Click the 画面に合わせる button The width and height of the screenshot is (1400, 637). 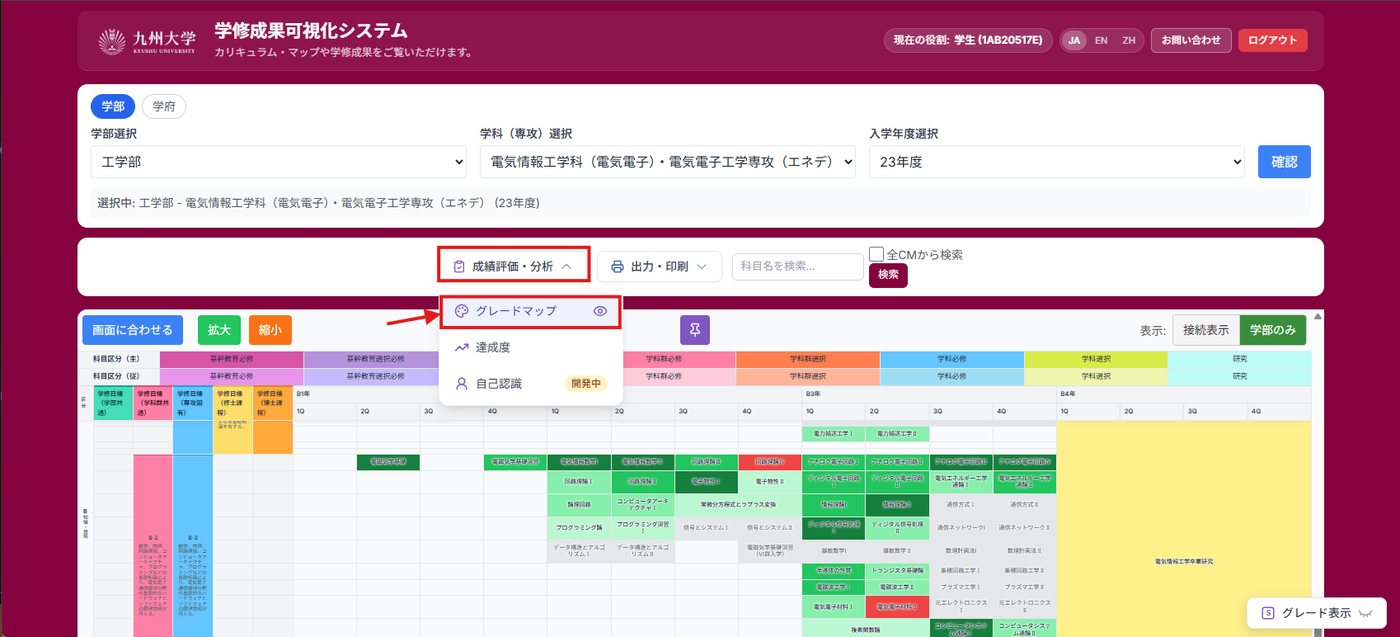[132, 330]
